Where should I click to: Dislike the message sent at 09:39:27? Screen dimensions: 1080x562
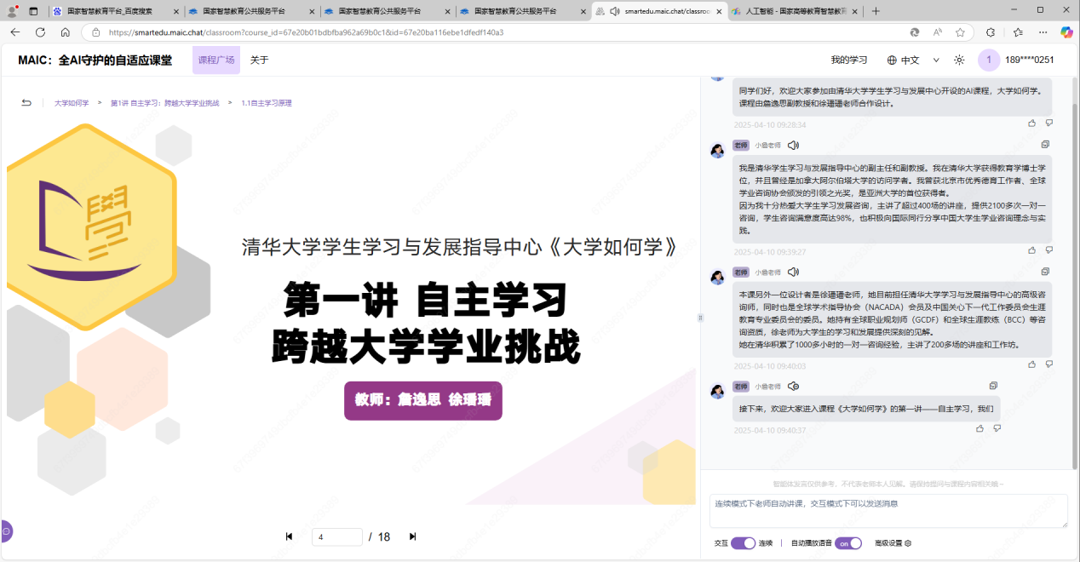click(1049, 251)
